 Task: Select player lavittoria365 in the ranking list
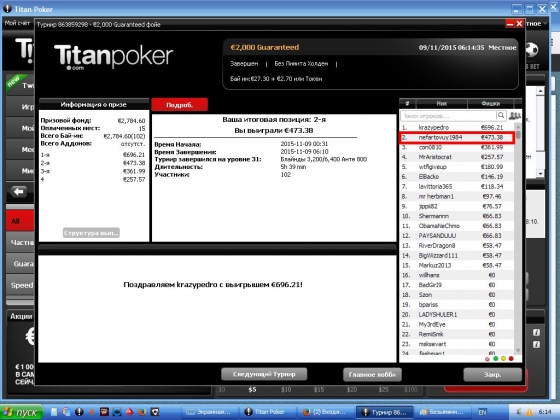pyautogui.click(x=457, y=186)
